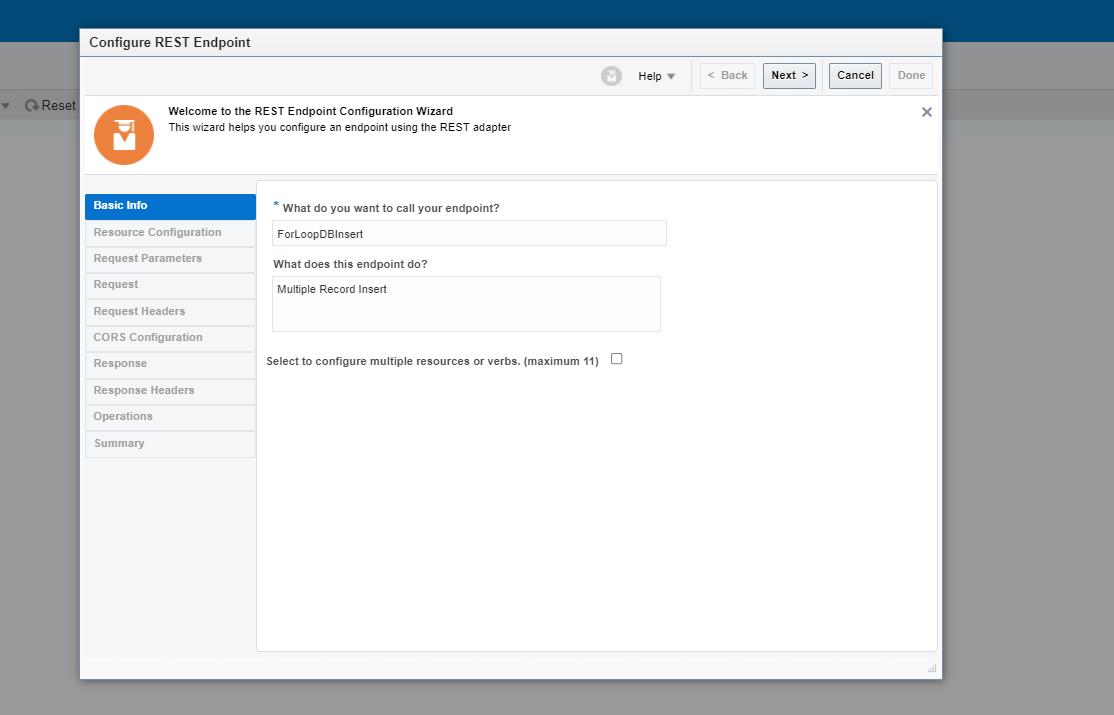The height and width of the screenshot is (715, 1114).
Task: Click the resize grip of the wizard dialog
Action: pos(930,667)
